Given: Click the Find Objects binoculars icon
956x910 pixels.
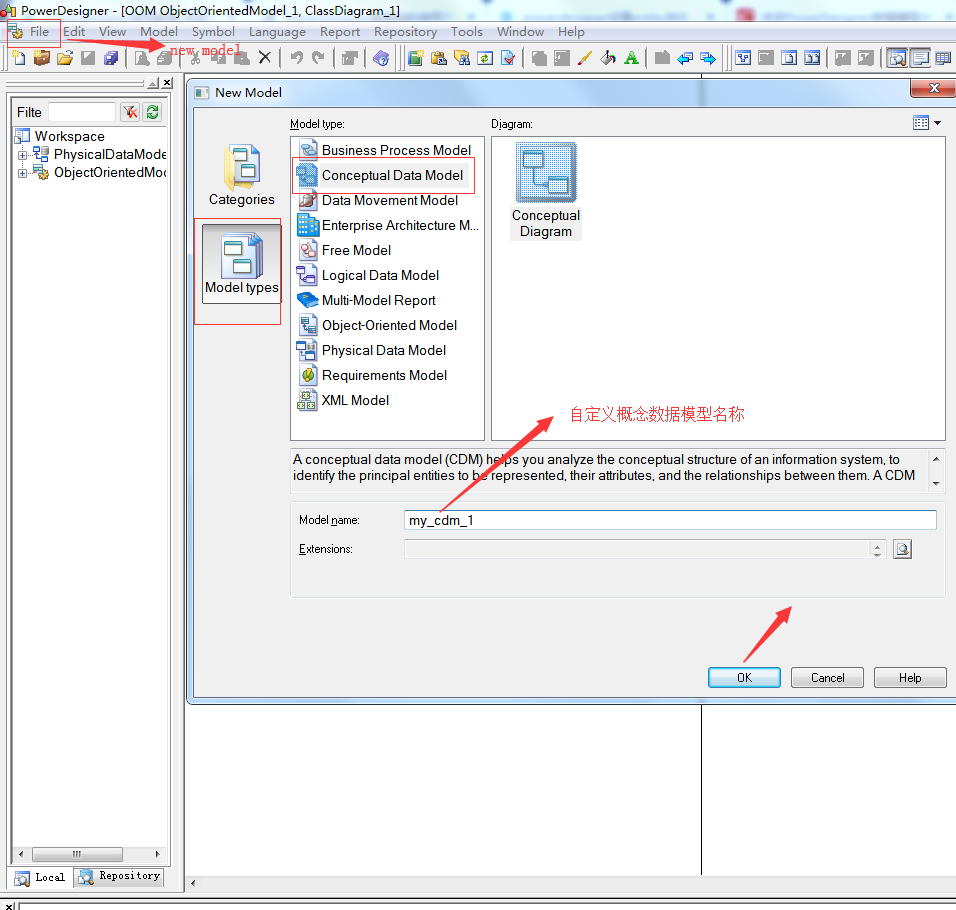Looking at the screenshot, I should pos(462,58).
